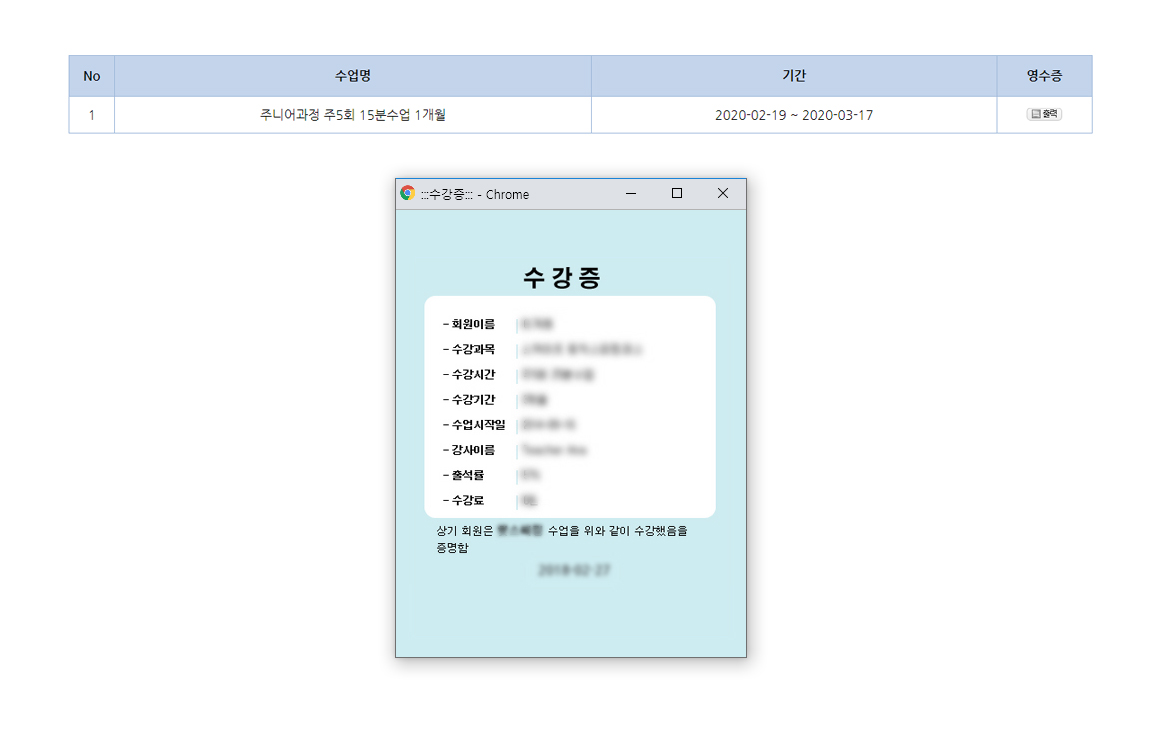
Task: Click the 수강료 label
Action: [467, 500]
